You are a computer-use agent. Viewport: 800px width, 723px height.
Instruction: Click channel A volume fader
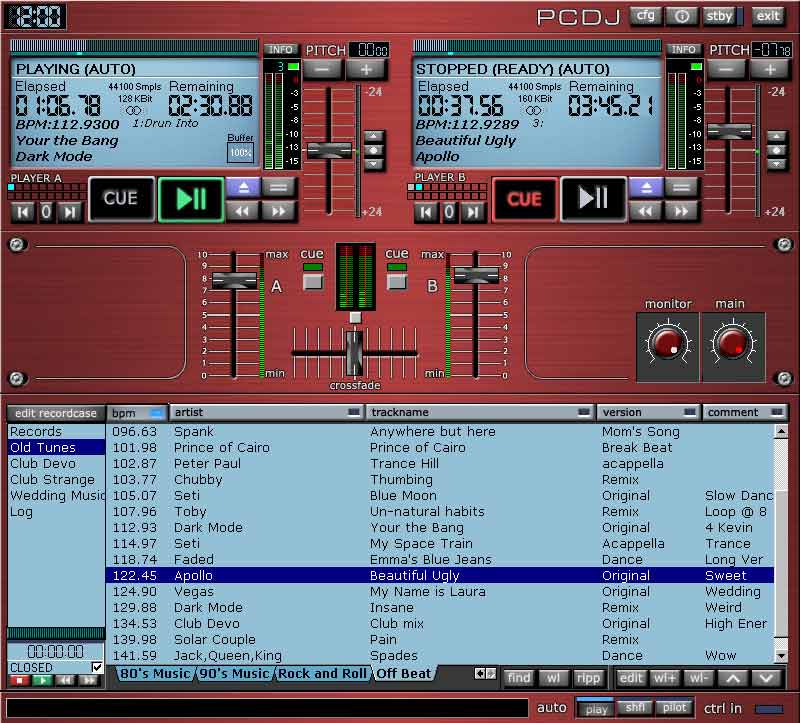pos(234,281)
